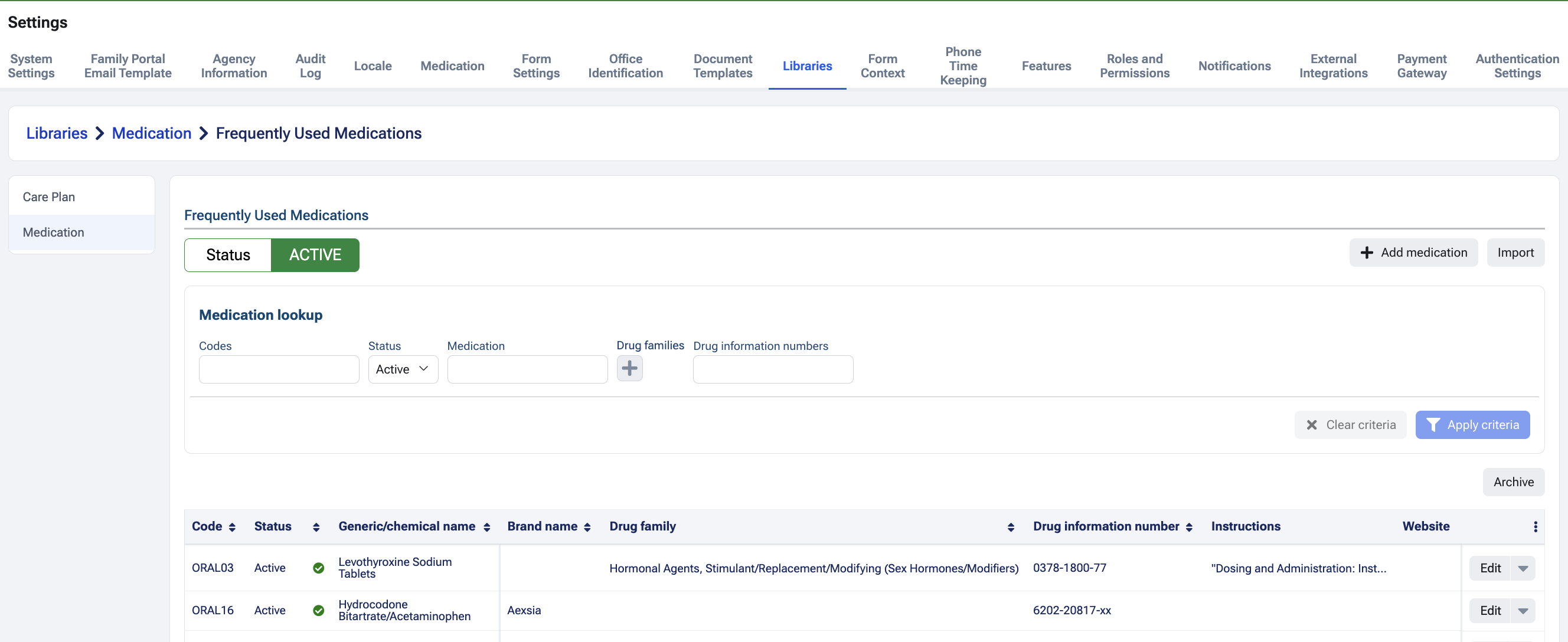
Task: Click Instructions column header
Action: tap(1246, 526)
